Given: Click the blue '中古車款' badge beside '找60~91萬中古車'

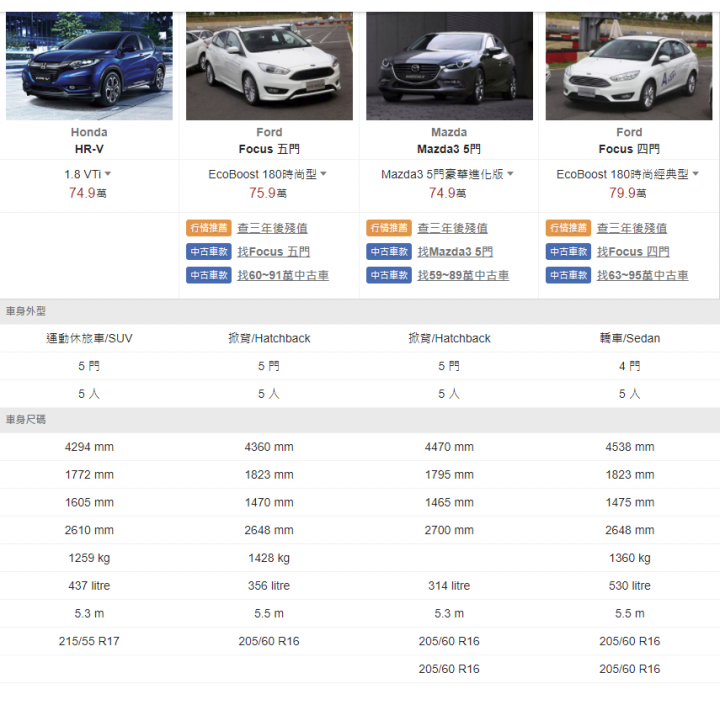Looking at the screenshot, I should click(209, 275).
